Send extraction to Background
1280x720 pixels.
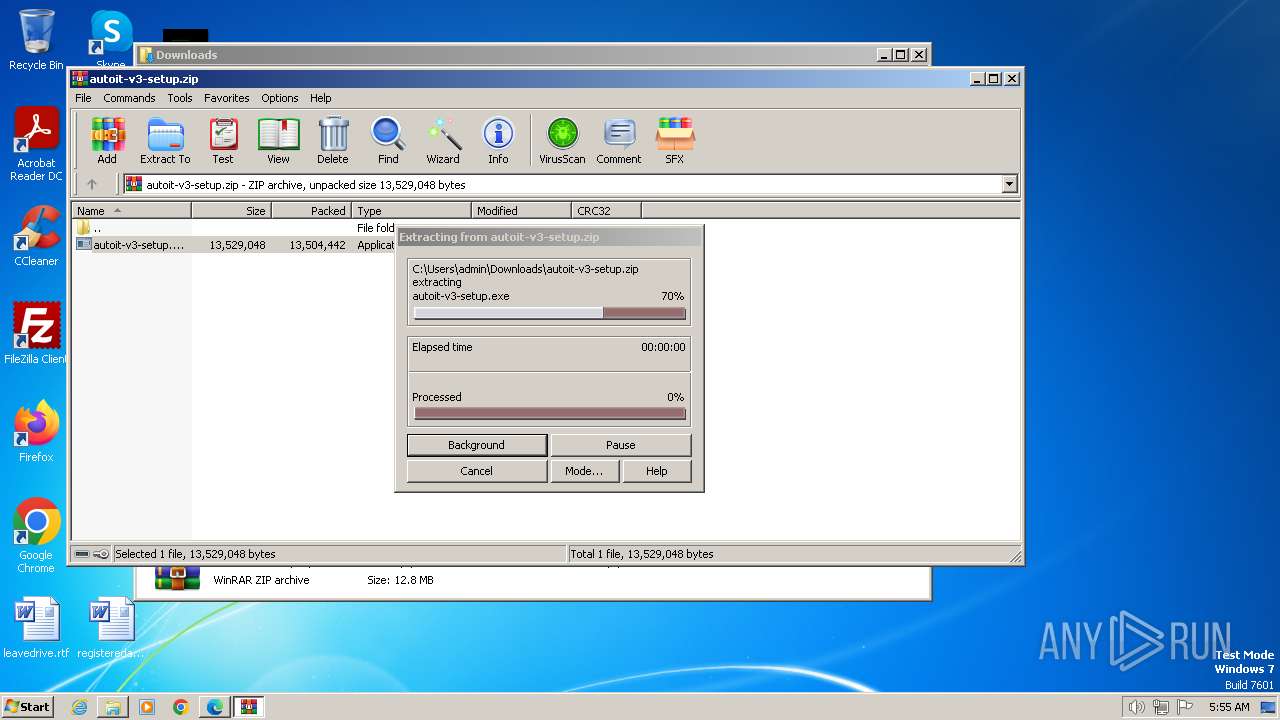click(x=477, y=445)
